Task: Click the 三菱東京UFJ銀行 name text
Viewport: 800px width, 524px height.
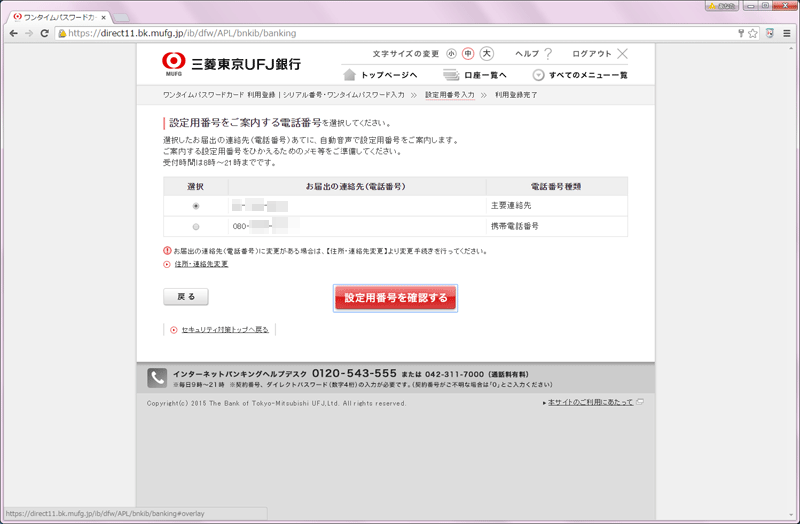Action: tap(246, 64)
